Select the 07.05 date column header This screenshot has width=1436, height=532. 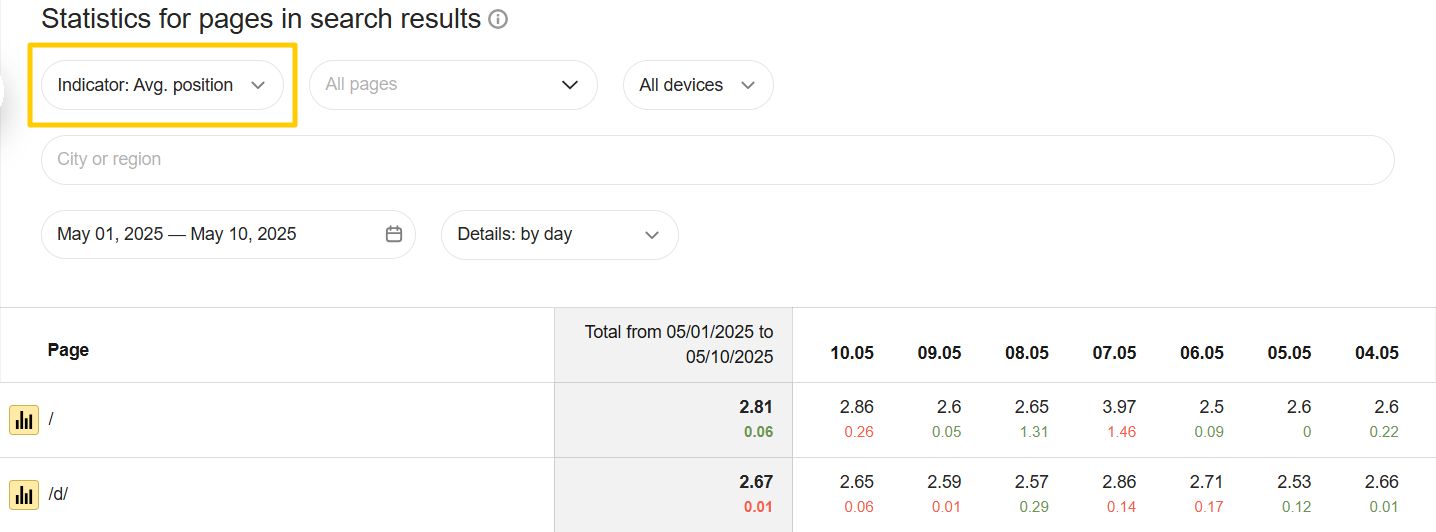coord(1114,353)
